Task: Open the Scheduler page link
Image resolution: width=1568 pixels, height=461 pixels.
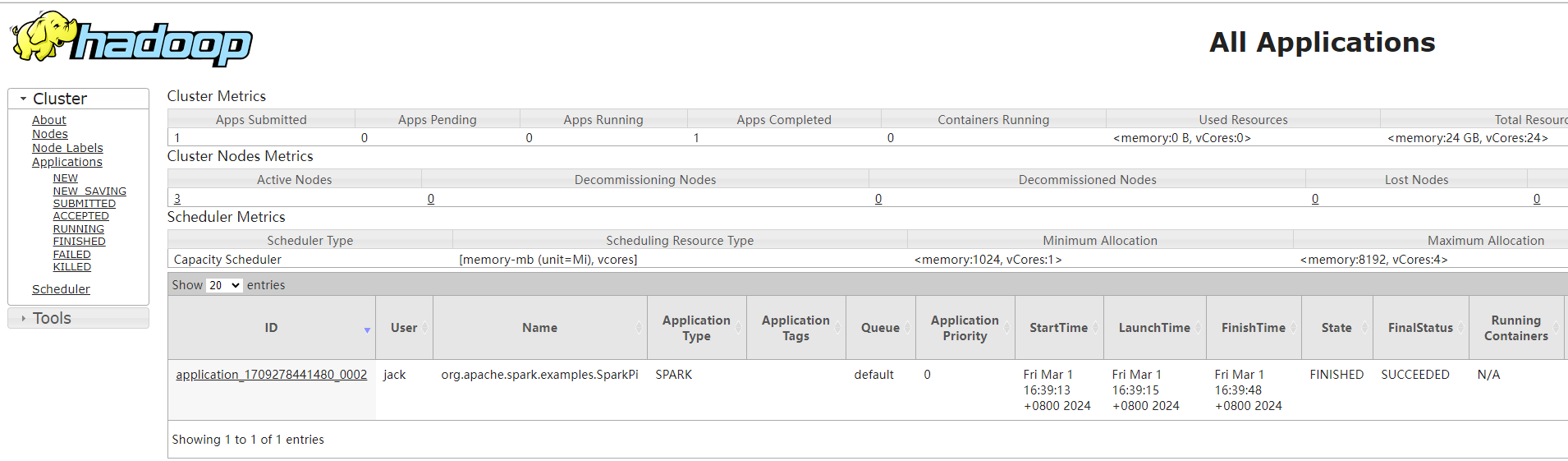Action: click(61, 289)
